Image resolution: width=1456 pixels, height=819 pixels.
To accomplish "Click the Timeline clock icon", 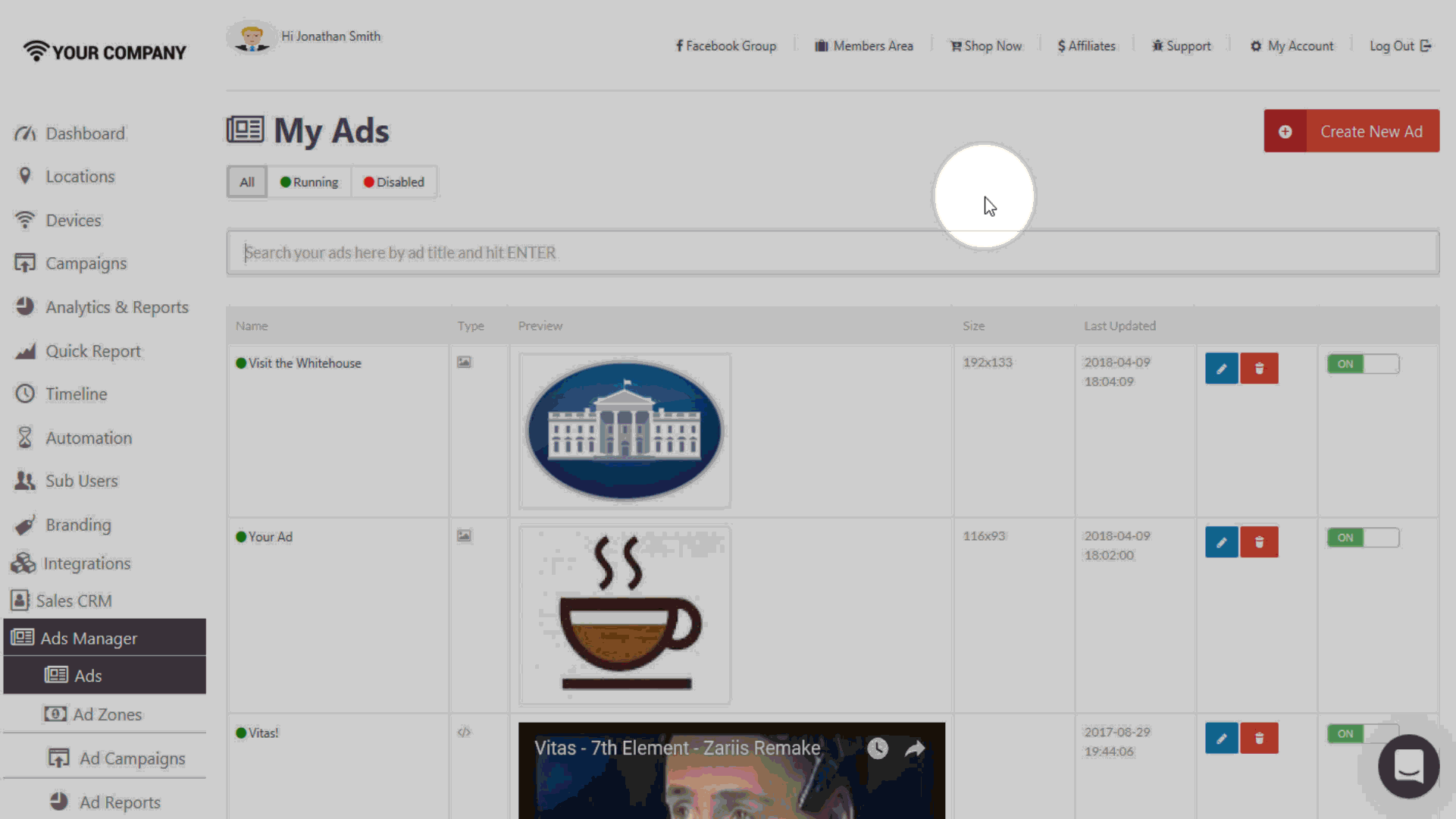I will click(25, 394).
